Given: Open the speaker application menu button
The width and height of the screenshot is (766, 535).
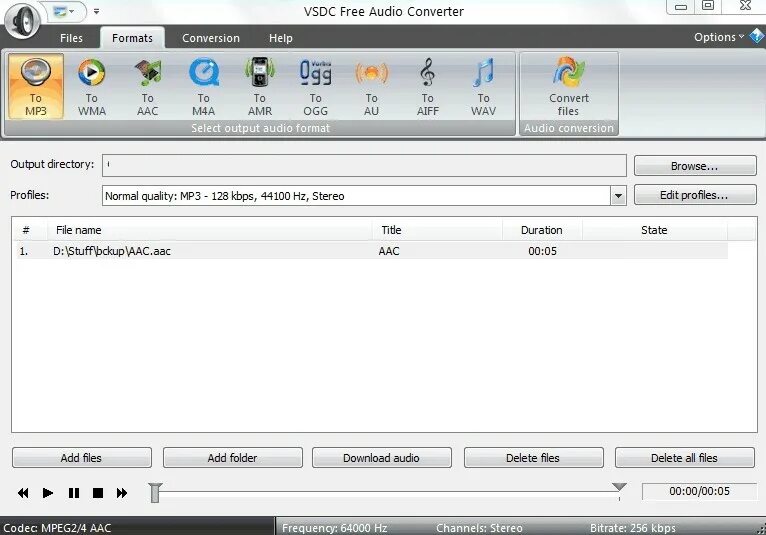Looking at the screenshot, I should coord(22,21).
